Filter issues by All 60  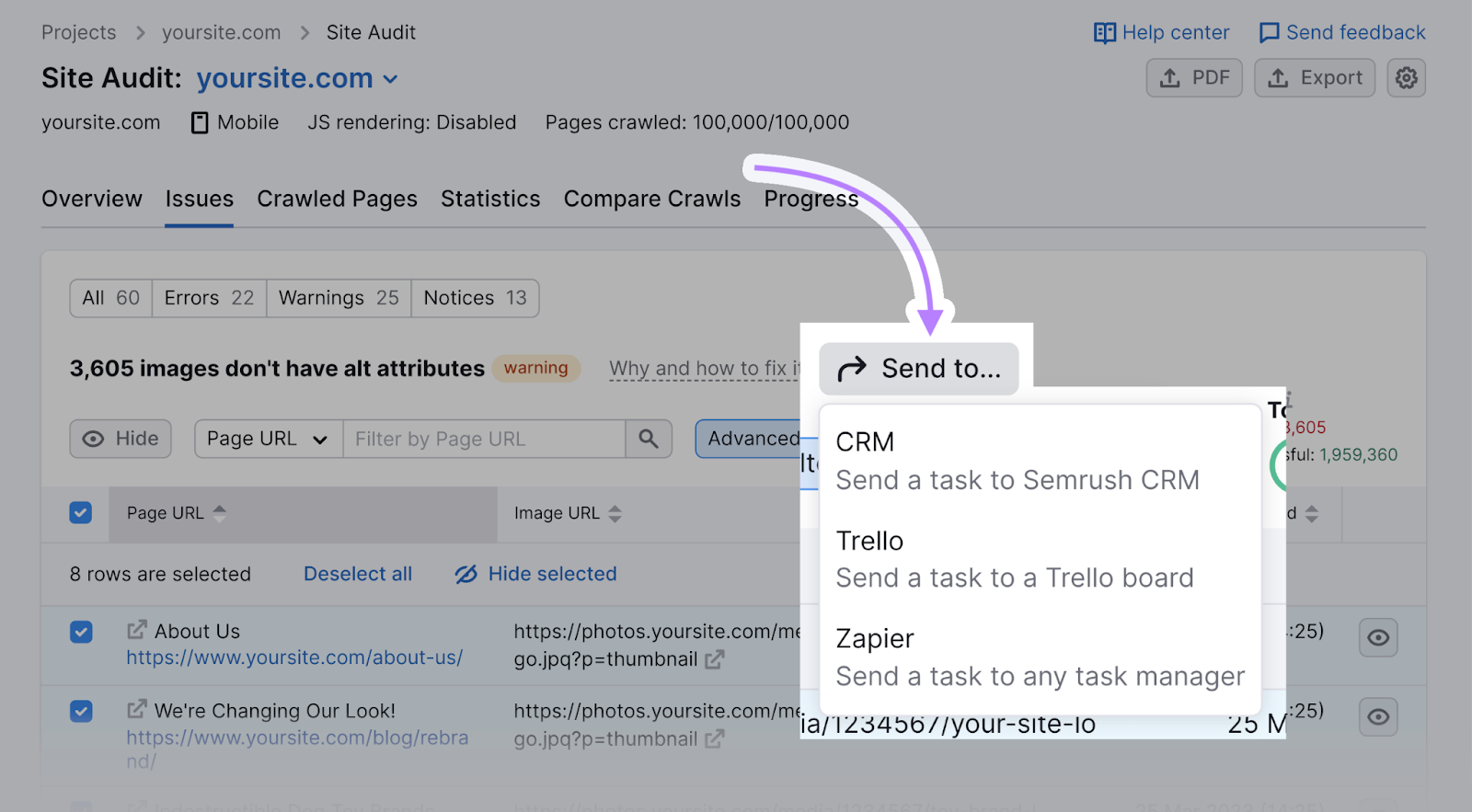(x=111, y=298)
